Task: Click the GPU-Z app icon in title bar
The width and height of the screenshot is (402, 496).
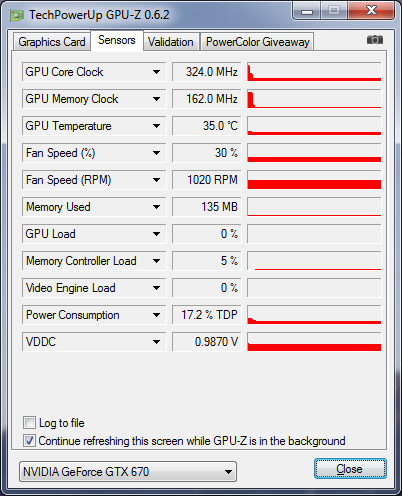Action: coord(17,15)
